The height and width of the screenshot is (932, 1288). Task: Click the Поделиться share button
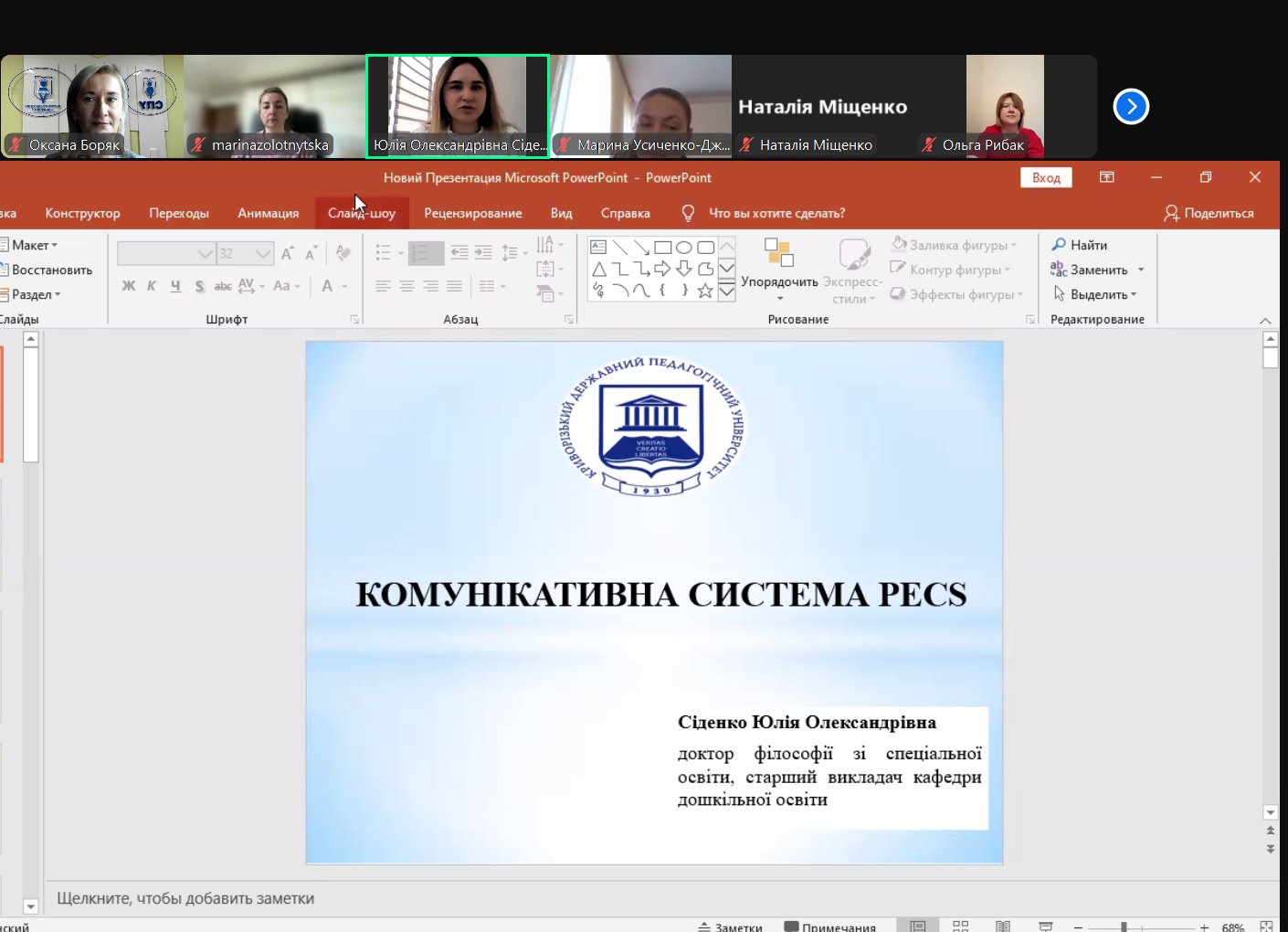pos(1209,213)
